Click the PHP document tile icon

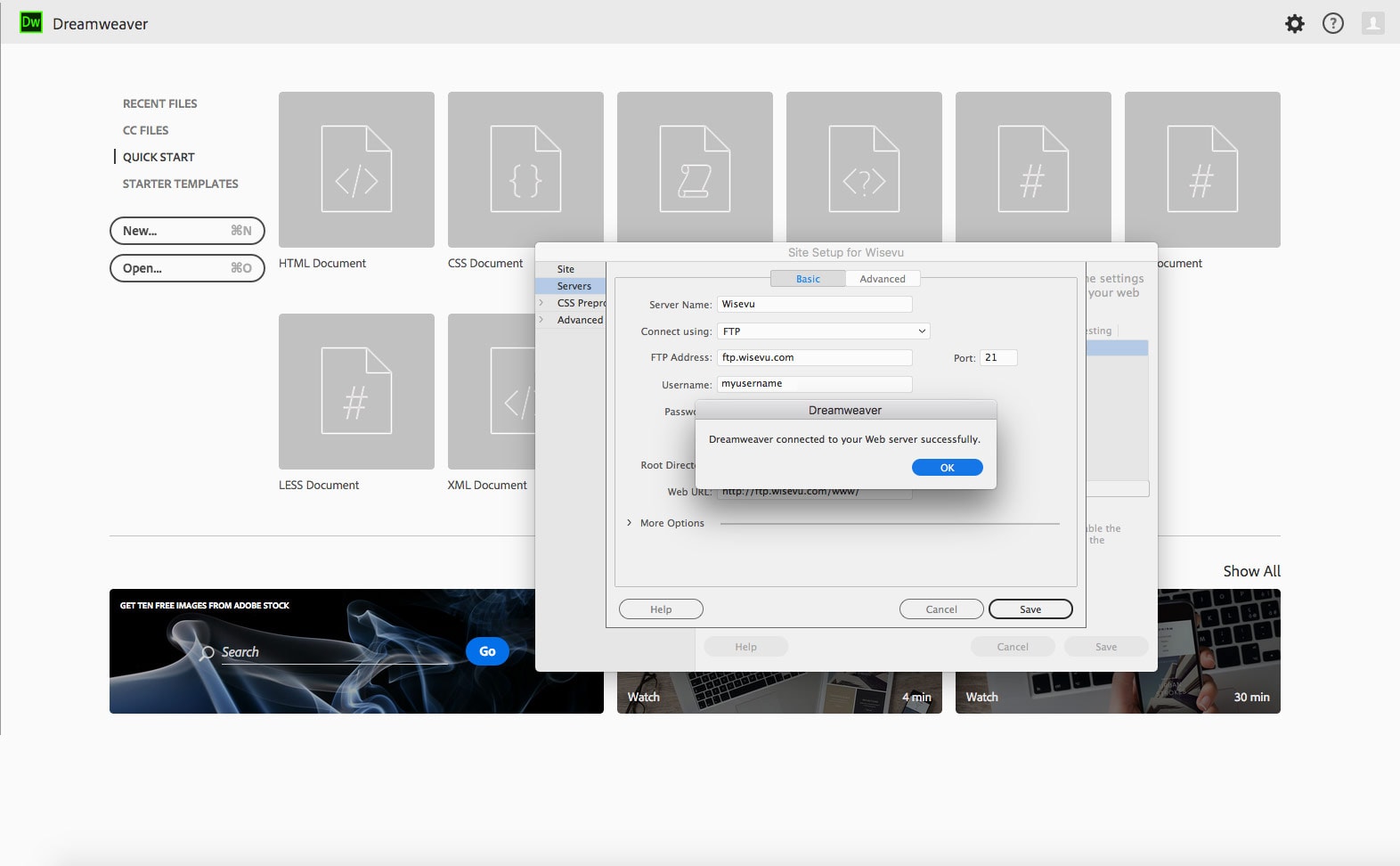pos(864,167)
